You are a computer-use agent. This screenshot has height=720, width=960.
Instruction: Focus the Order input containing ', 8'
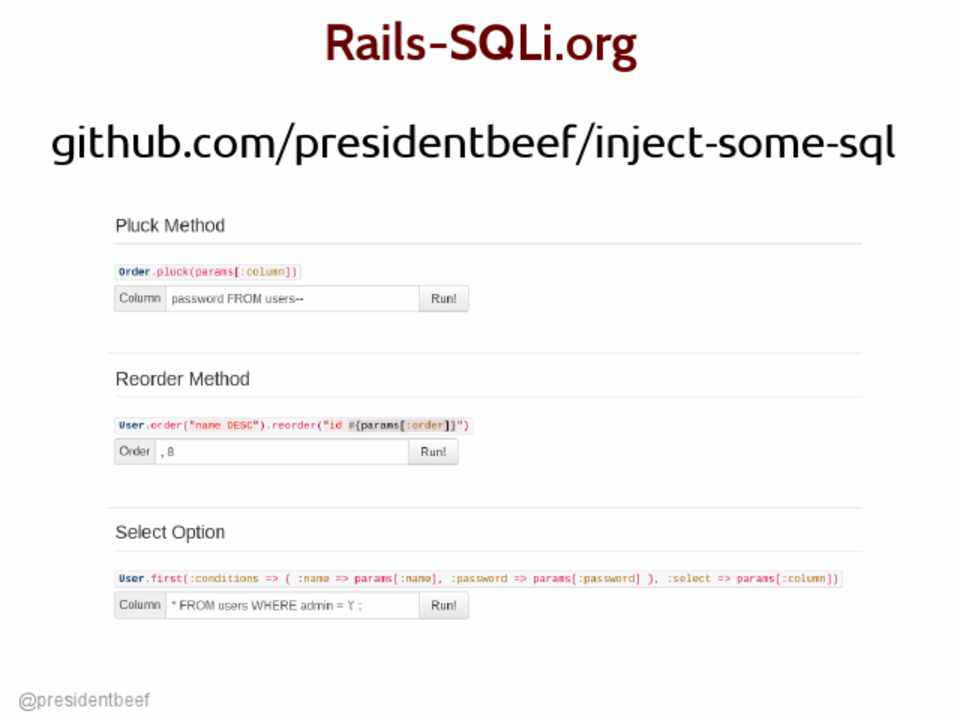coord(282,452)
